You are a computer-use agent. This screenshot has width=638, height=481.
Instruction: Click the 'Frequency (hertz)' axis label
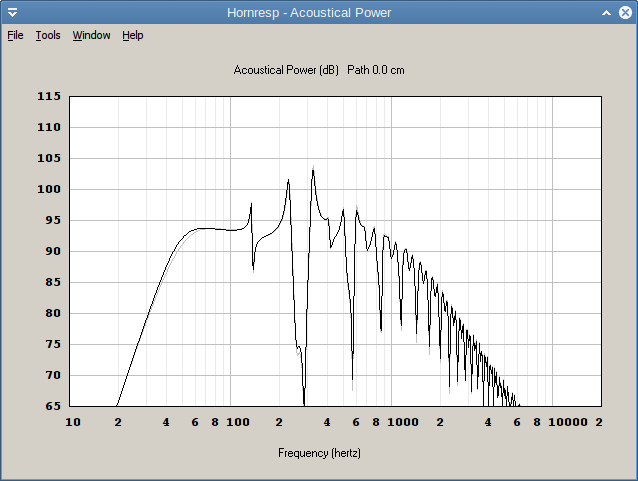tap(319, 453)
